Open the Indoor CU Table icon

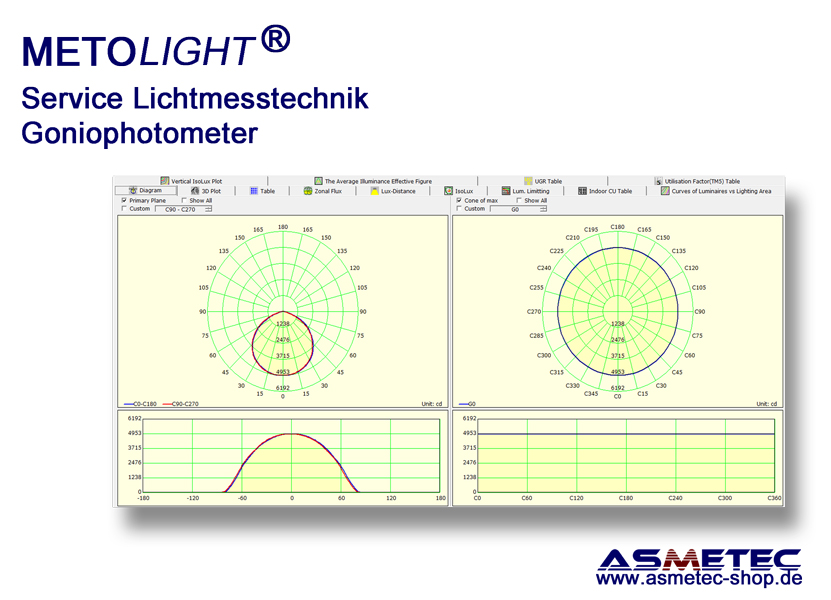pos(582,191)
